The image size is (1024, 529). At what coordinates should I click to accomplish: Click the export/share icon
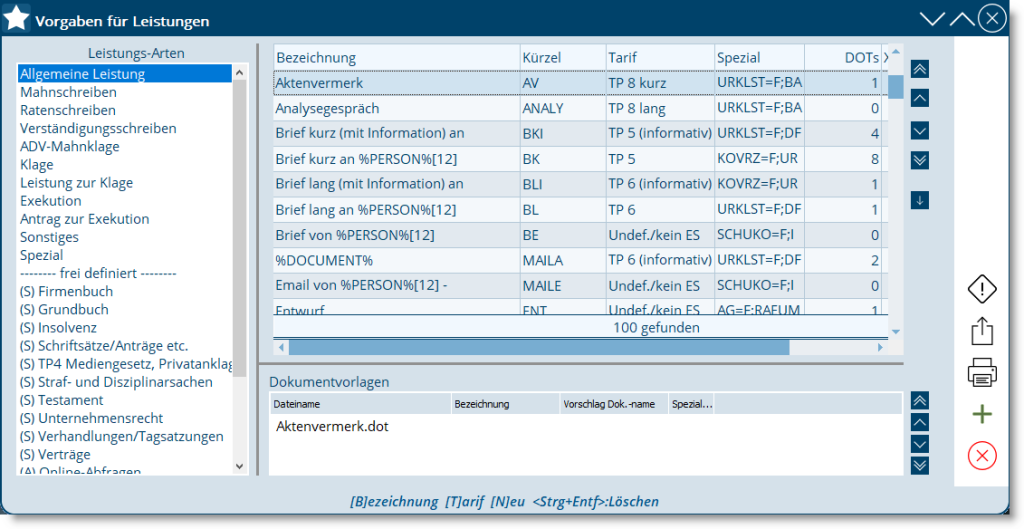click(x=982, y=332)
